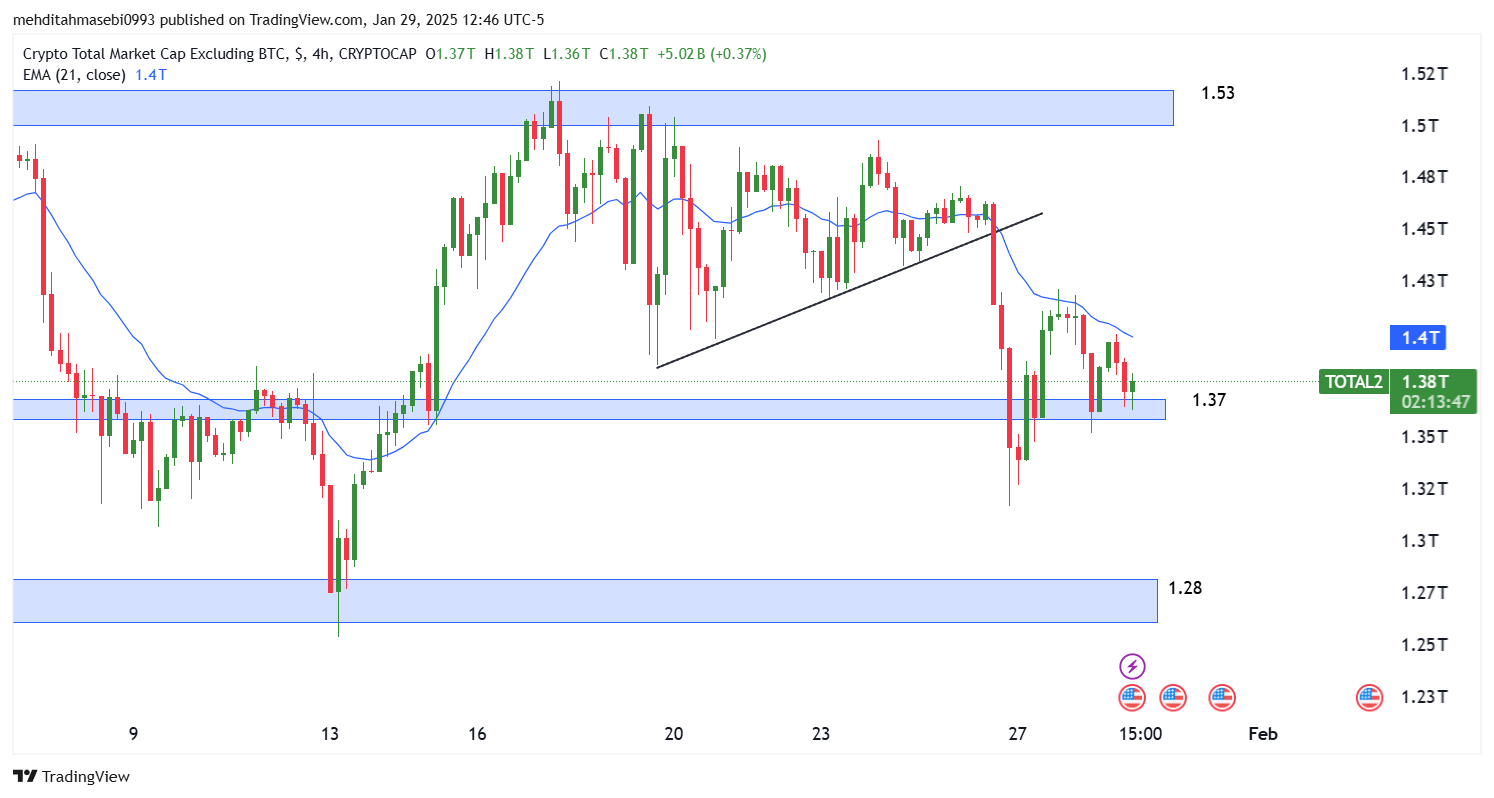
Task: Click the H1.38T high value
Action: pyautogui.click(x=510, y=53)
